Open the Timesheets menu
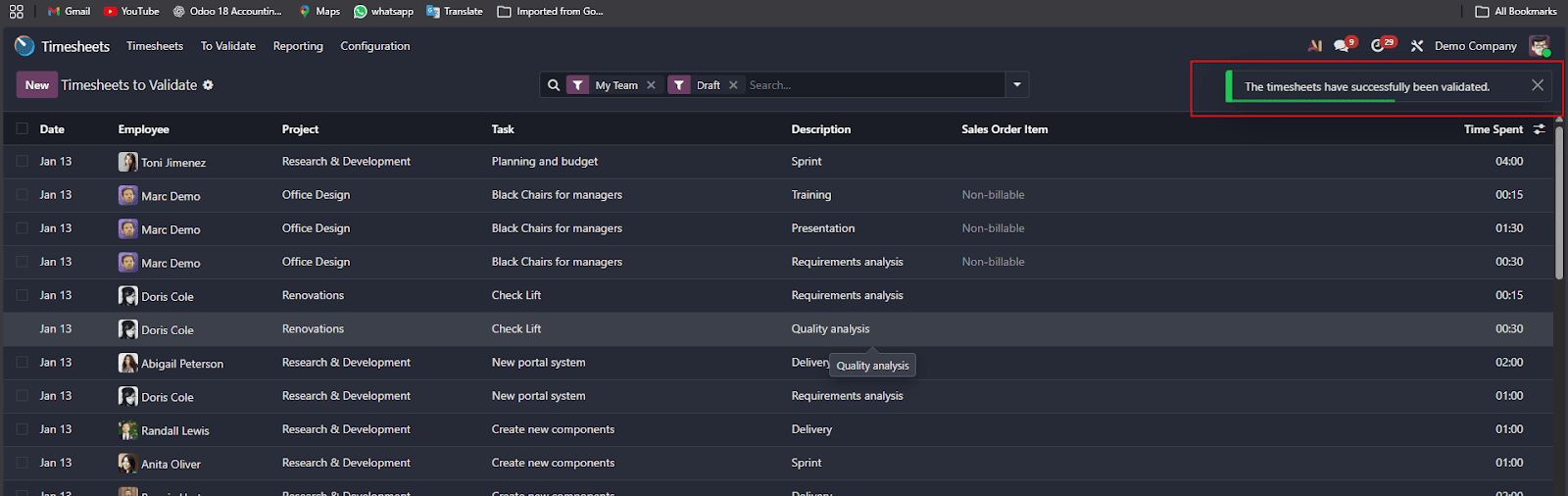 tap(155, 46)
